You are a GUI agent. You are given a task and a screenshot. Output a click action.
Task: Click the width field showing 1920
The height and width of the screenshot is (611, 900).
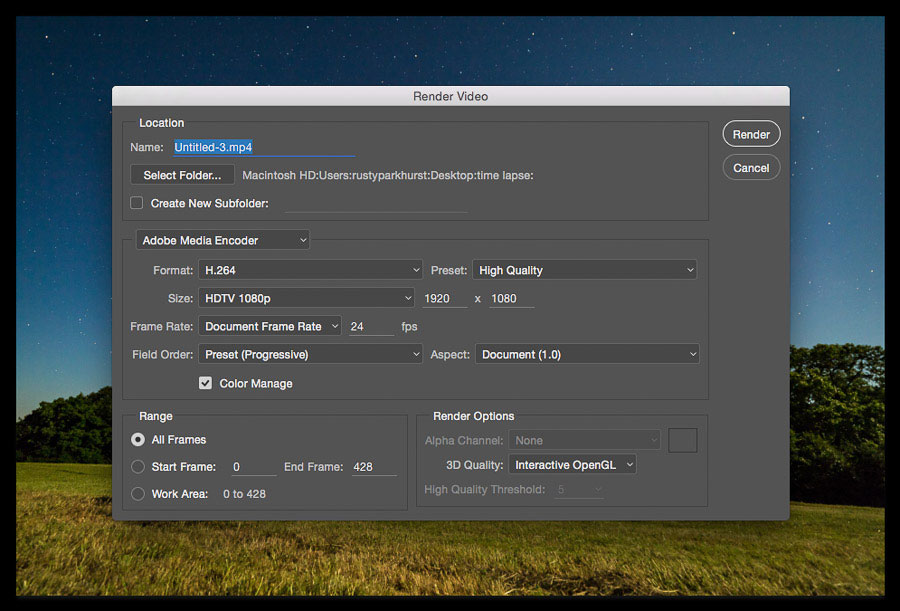click(x=444, y=298)
